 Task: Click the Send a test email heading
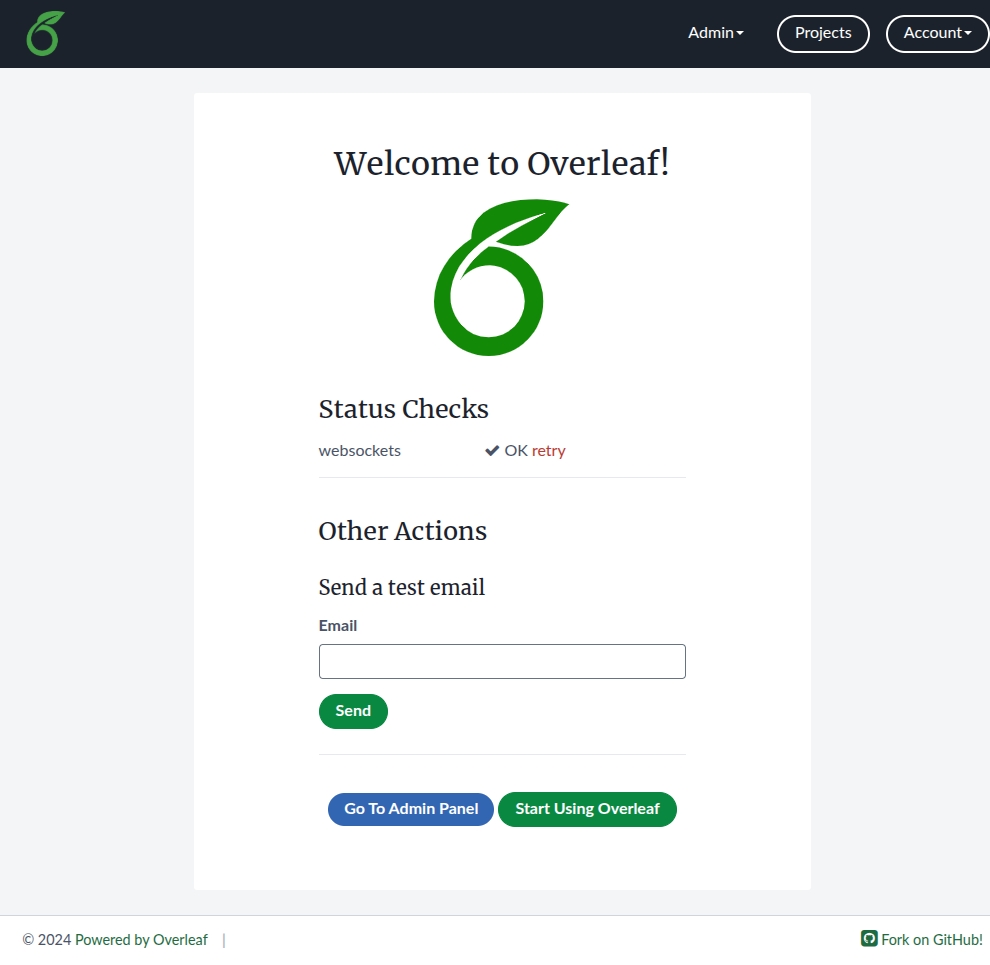(402, 587)
